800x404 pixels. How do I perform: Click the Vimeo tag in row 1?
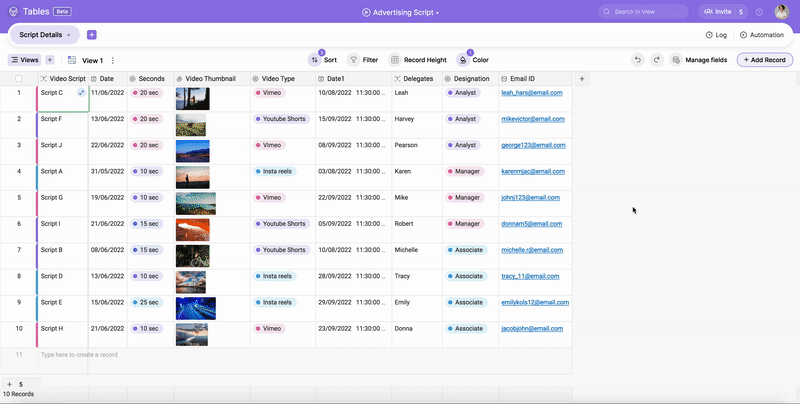click(271, 93)
